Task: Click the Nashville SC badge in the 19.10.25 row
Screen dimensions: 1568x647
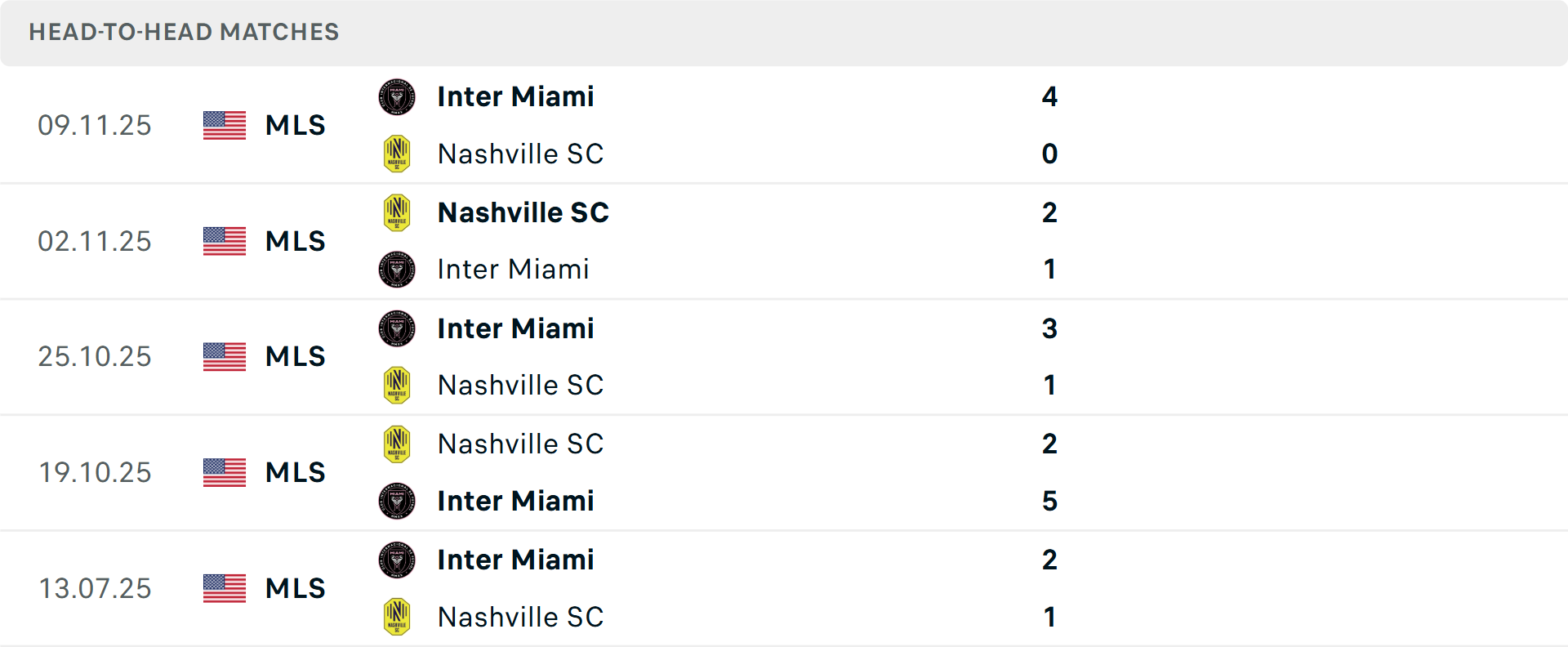Action: (397, 444)
